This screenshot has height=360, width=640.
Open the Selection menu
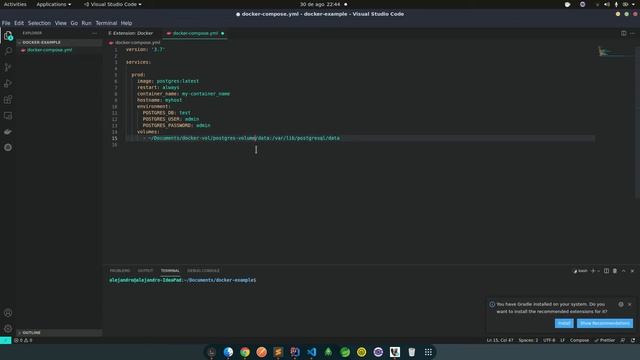click(x=39, y=23)
